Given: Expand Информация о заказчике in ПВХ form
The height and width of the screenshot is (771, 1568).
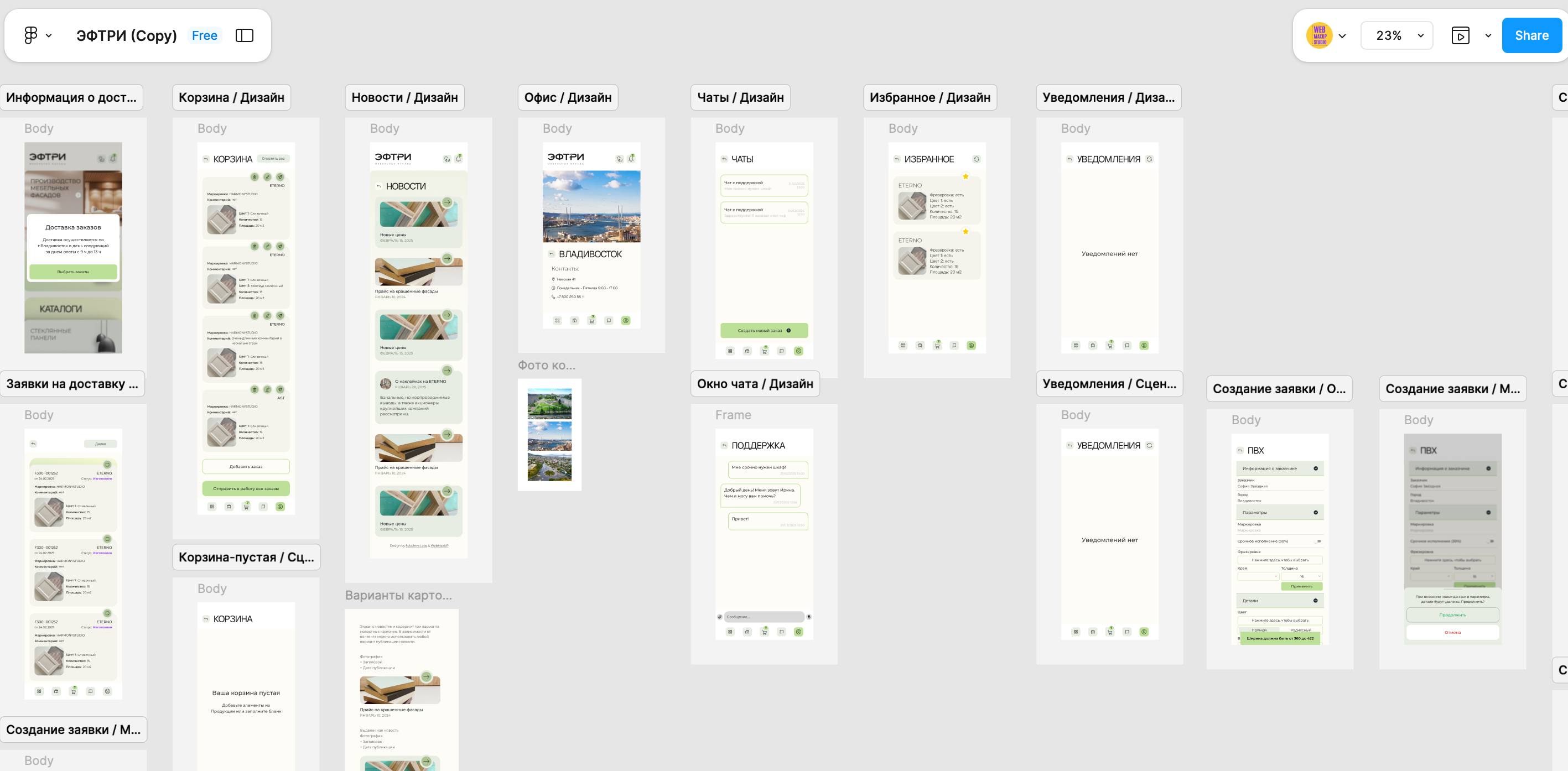Looking at the screenshot, I should pos(1280,468).
